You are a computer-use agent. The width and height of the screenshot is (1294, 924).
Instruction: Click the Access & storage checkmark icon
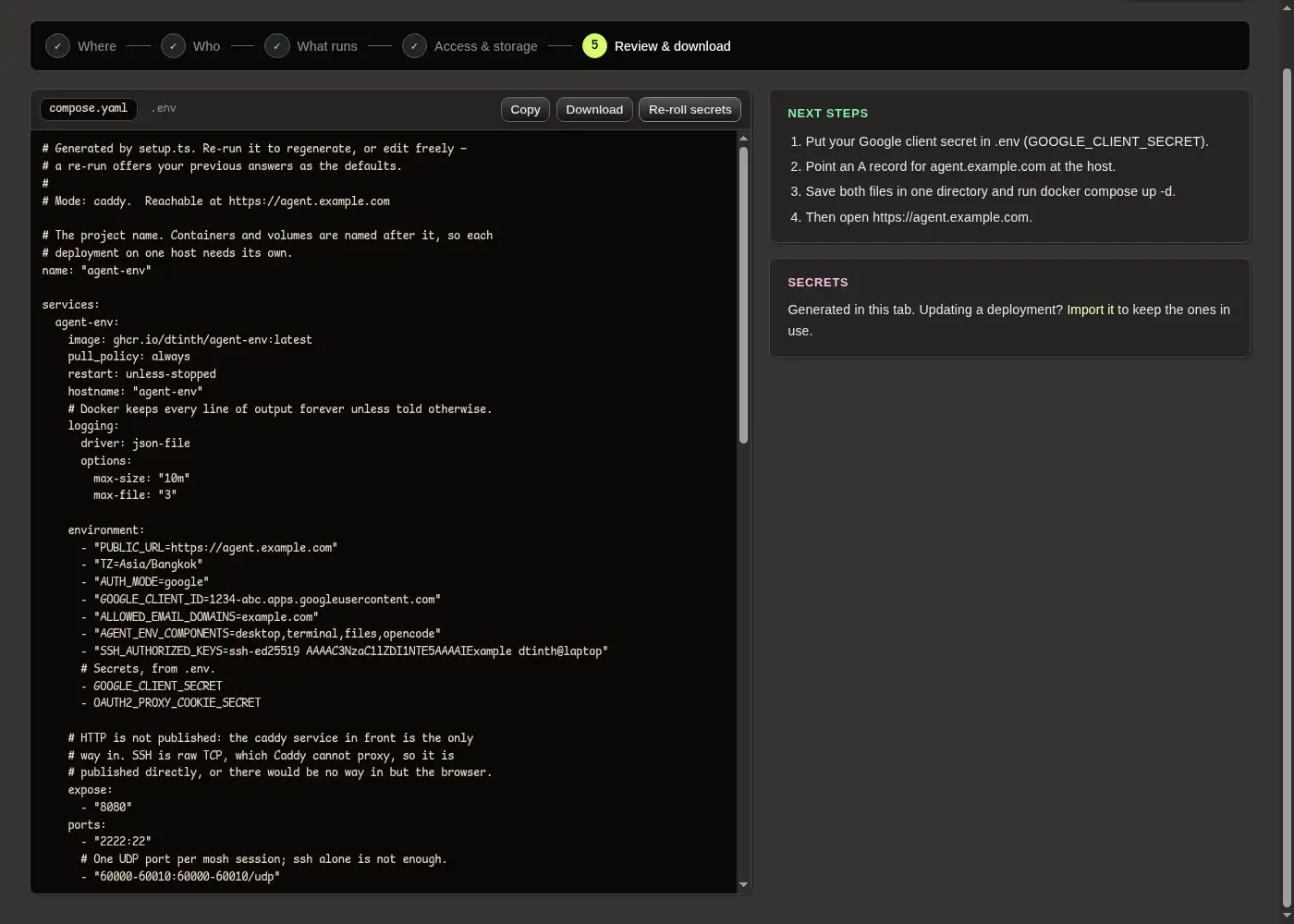click(x=414, y=46)
